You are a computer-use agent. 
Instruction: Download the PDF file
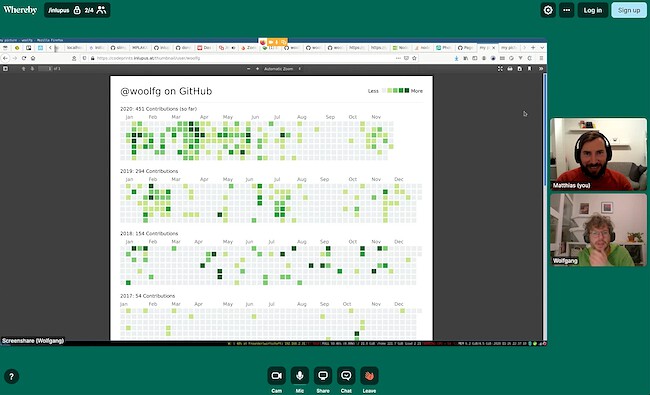point(519,69)
